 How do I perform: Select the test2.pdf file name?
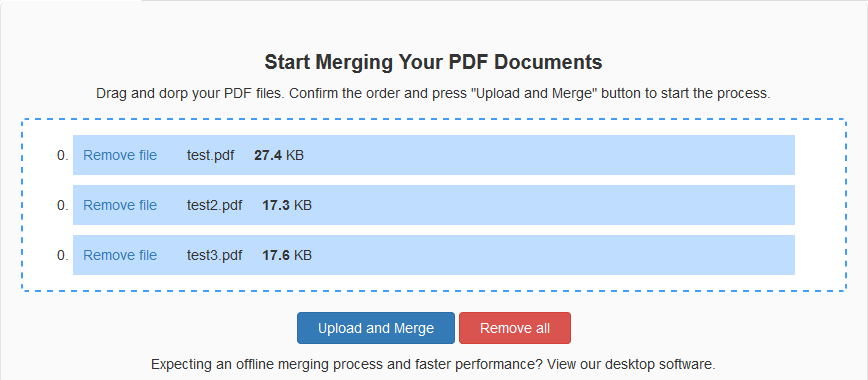pos(214,205)
